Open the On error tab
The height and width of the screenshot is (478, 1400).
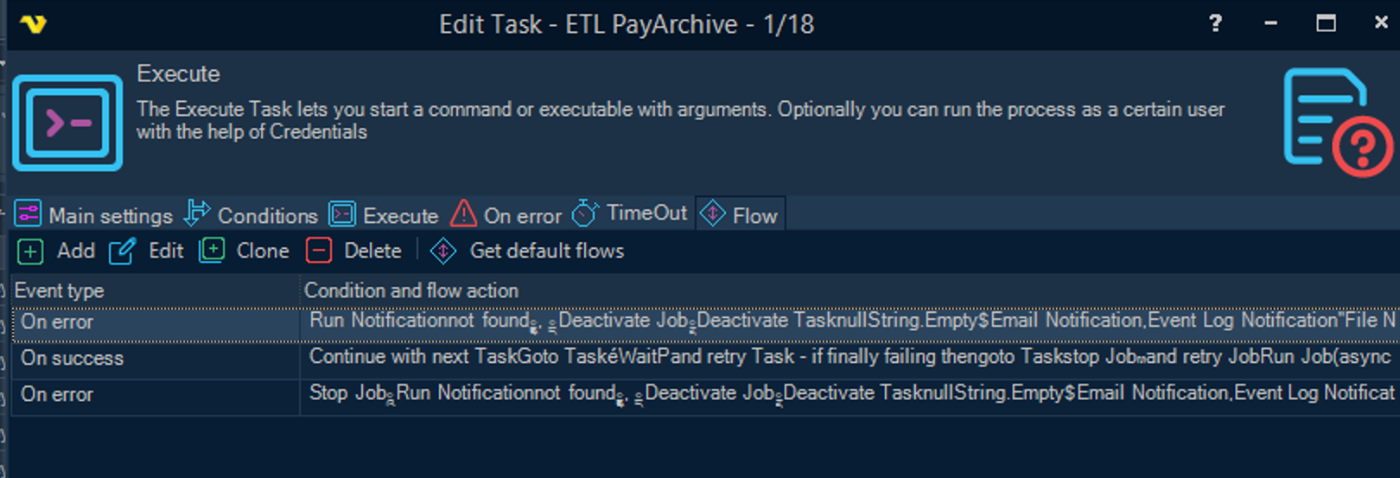[x=507, y=215]
